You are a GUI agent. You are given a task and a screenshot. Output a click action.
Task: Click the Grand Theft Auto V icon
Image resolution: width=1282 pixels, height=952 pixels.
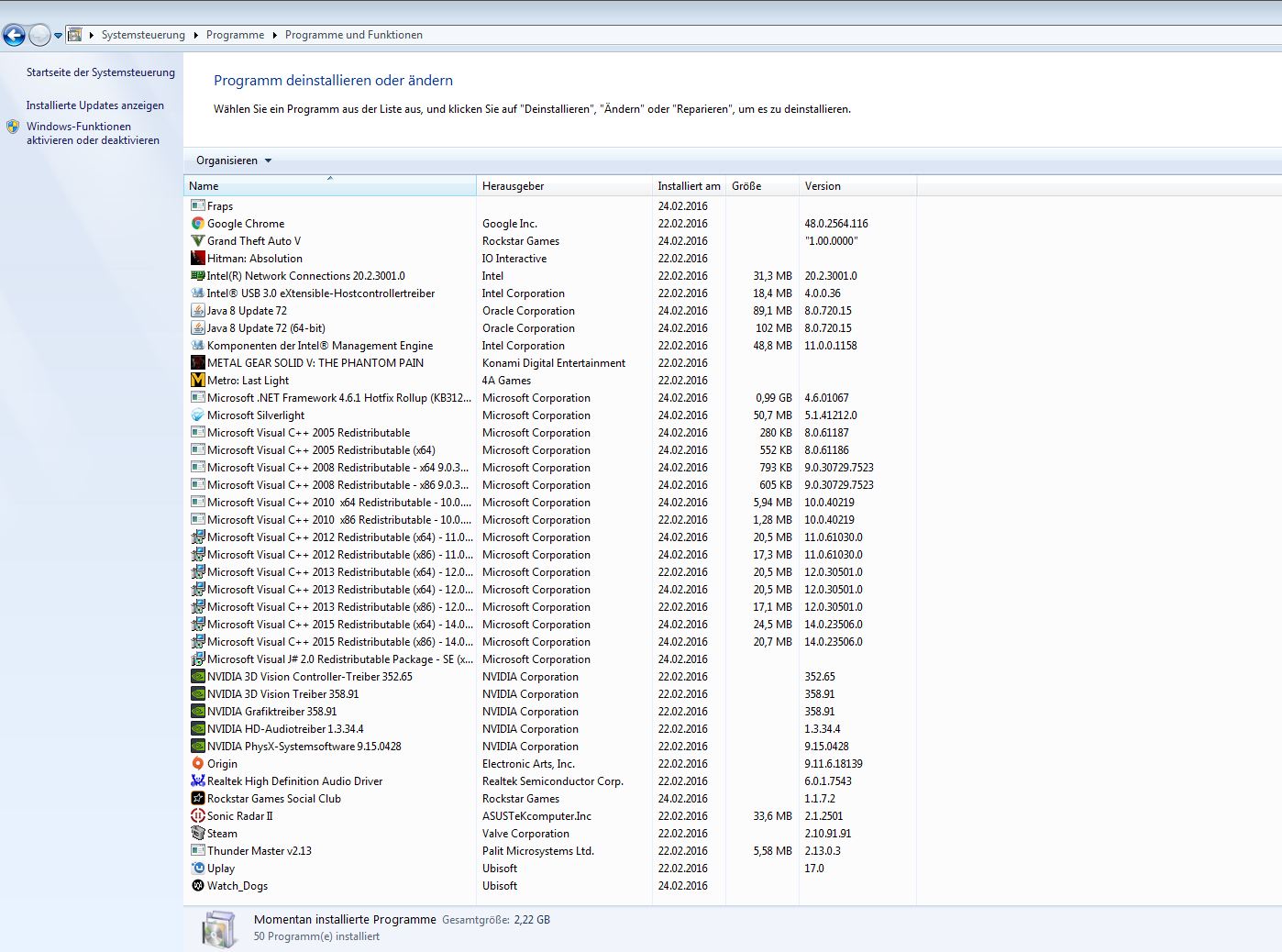pyautogui.click(x=197, y=240)
